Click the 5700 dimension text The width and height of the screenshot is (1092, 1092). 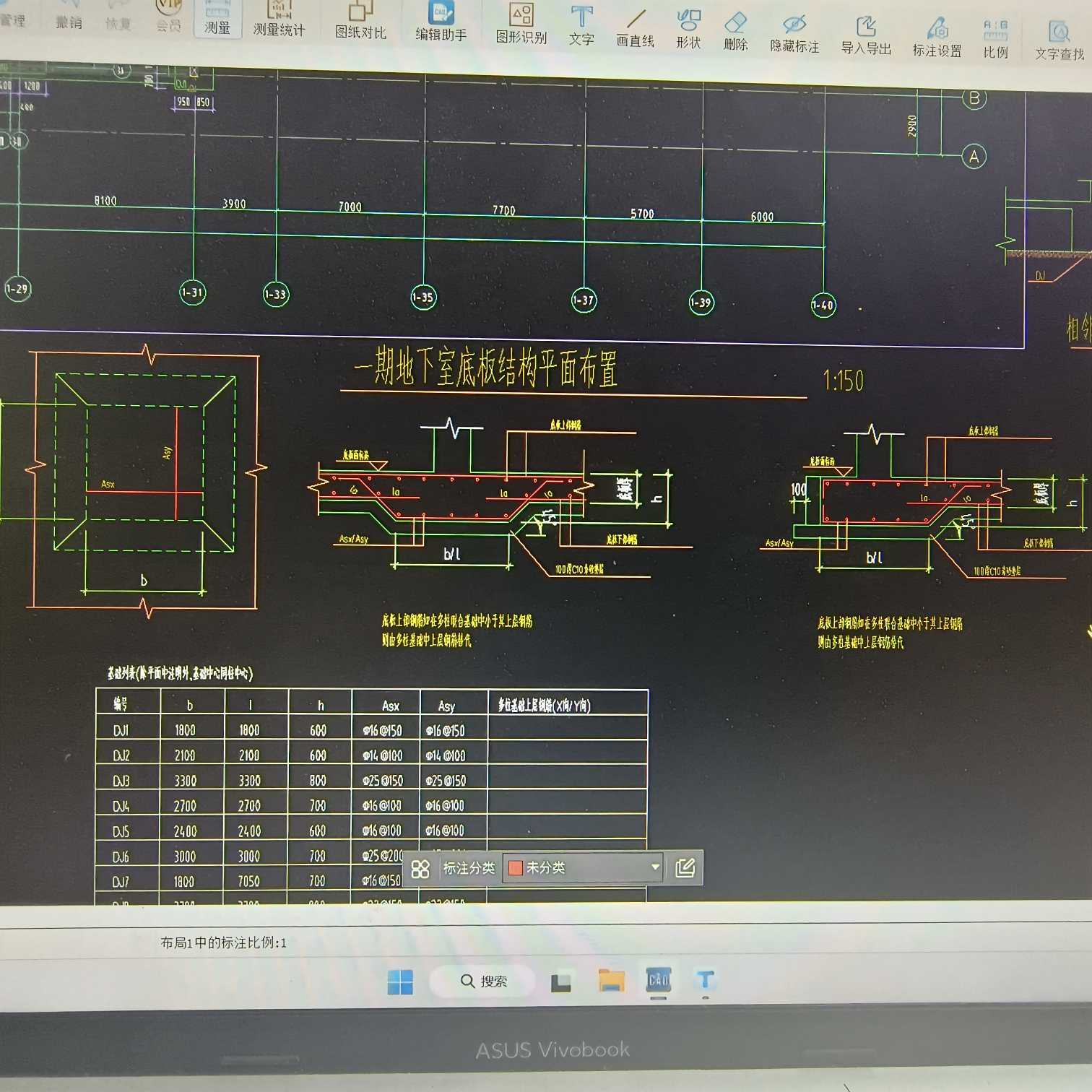[x=642, y=214]
